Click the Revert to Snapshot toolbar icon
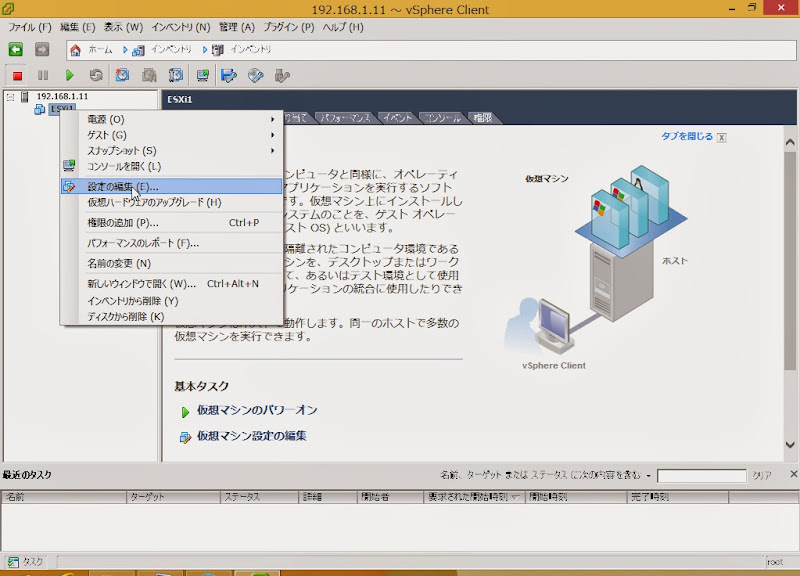The height and width of the screenshot is (576, 800). pyautogui.click(x=149, y=76)
